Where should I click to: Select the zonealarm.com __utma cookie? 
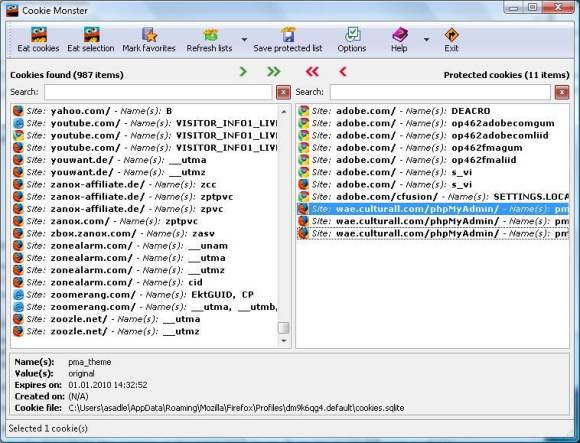point(144,258)
